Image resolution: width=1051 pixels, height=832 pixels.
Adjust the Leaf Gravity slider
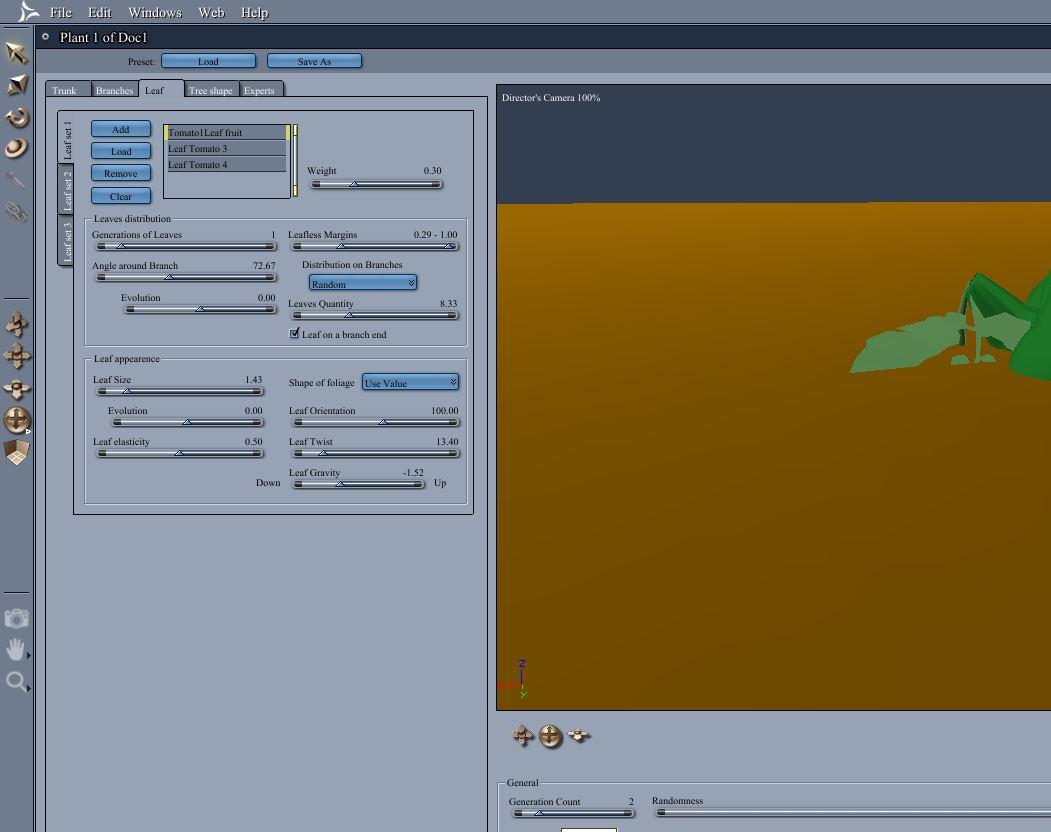pyautogui.click(x=359, y=484)
